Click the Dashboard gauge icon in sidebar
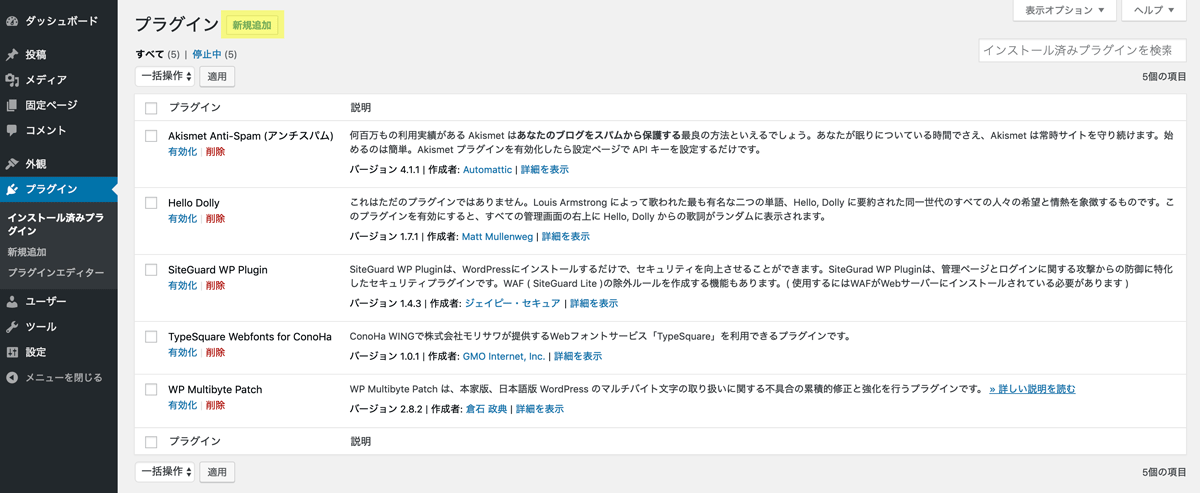1200x493 pixels. pos(12,20)
